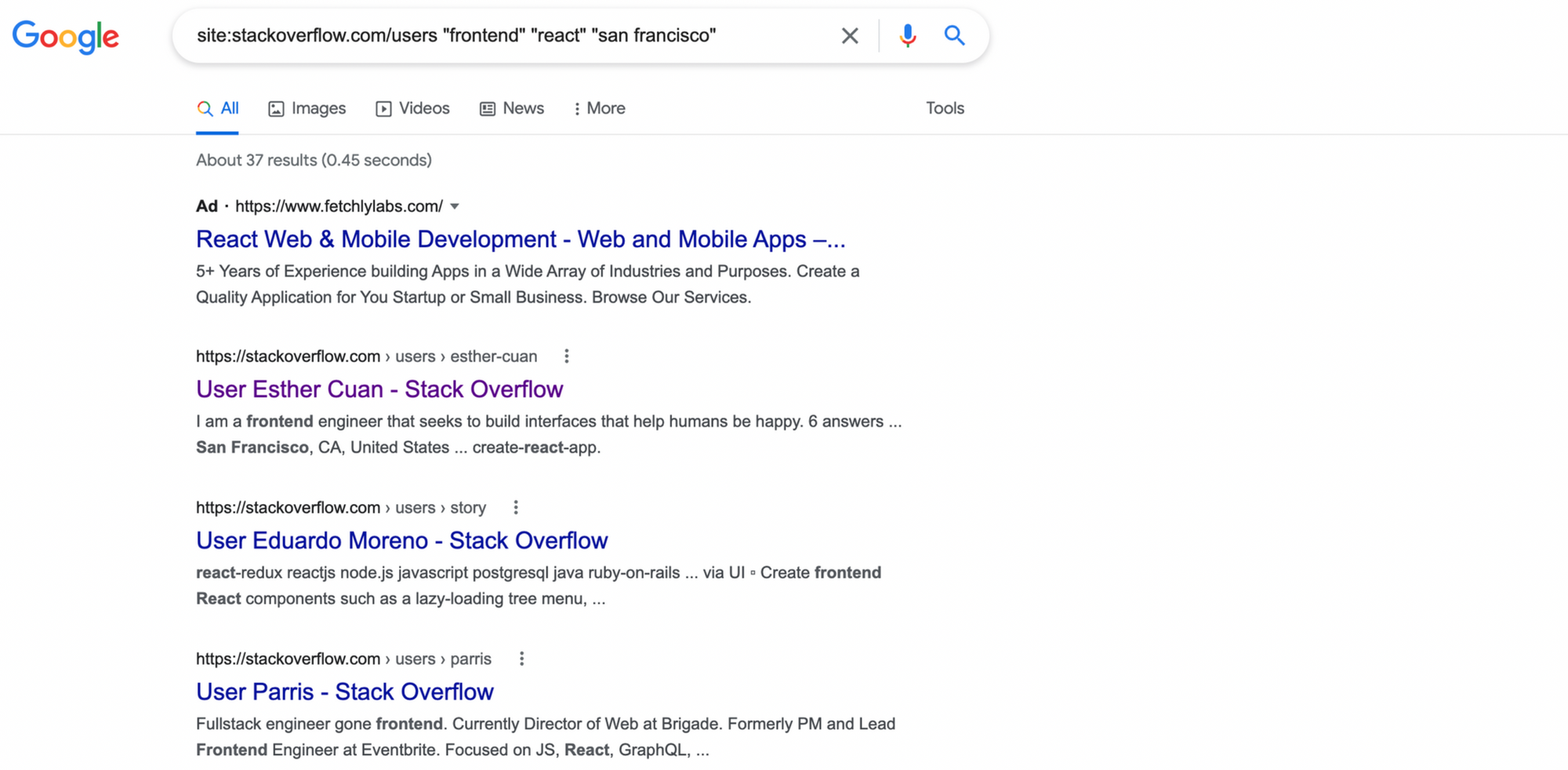Viewport: 1568px width, 770px height.
Task: Click the Esther Cuan snippet about frontend engineer
Action: click(x=549, y=434)
